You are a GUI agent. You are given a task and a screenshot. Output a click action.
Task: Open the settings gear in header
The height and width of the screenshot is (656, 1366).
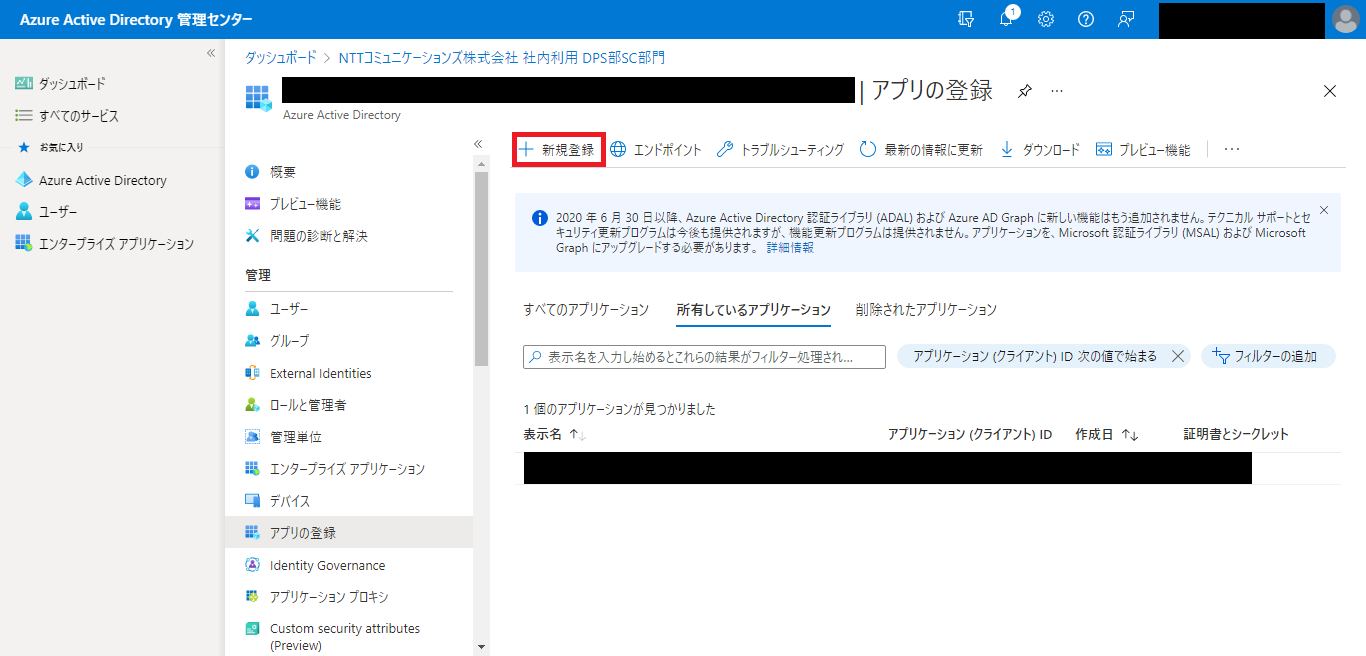pos(1046,19)
